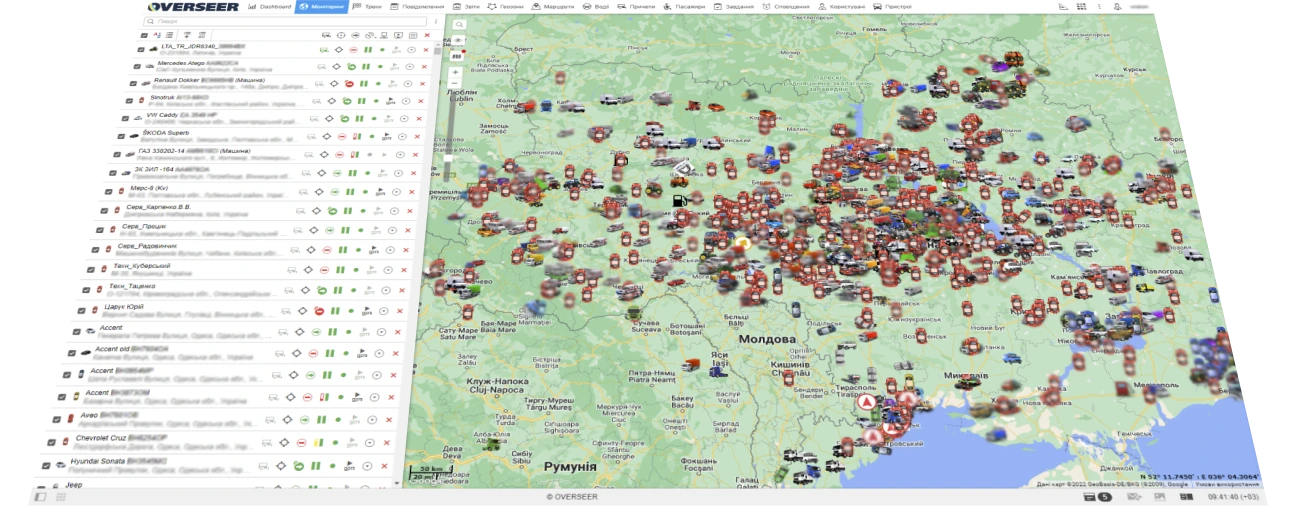Screen dimensions: 1296x506
Task: Click the GPS flag icon in Техн_Куберський row
Action: pyautogui.click(x=374, y=271)
